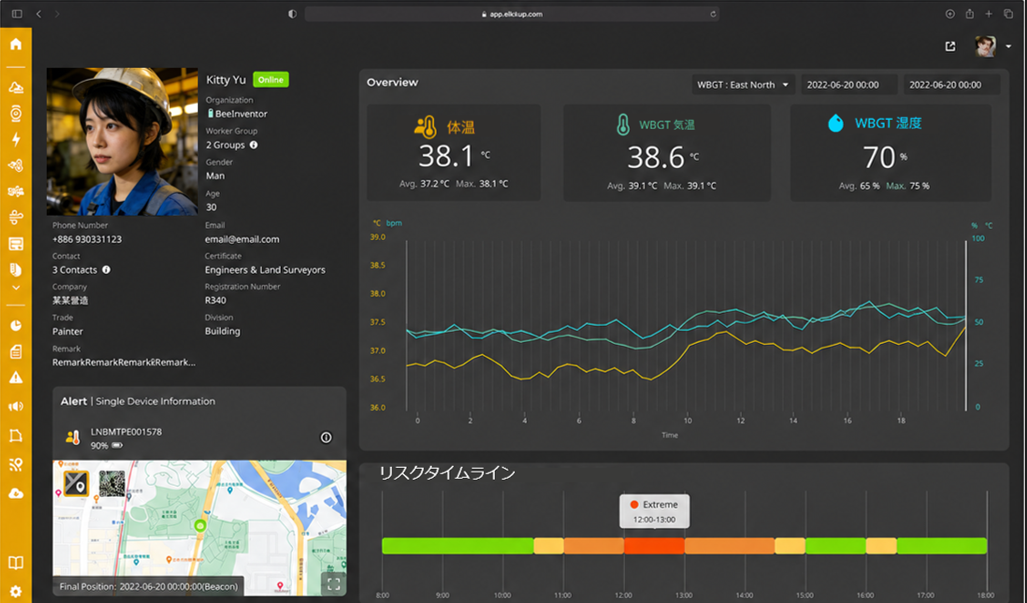Open the lightning bolt sidebar section
This screenshot has height=603, width=1027.
tap(16, 139)
